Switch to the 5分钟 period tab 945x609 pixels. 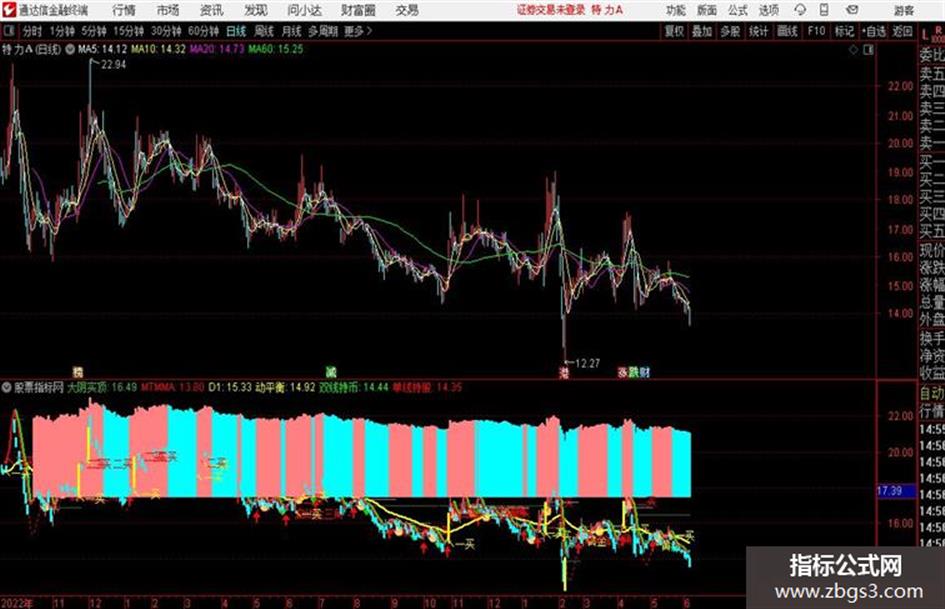coord(93,31)
